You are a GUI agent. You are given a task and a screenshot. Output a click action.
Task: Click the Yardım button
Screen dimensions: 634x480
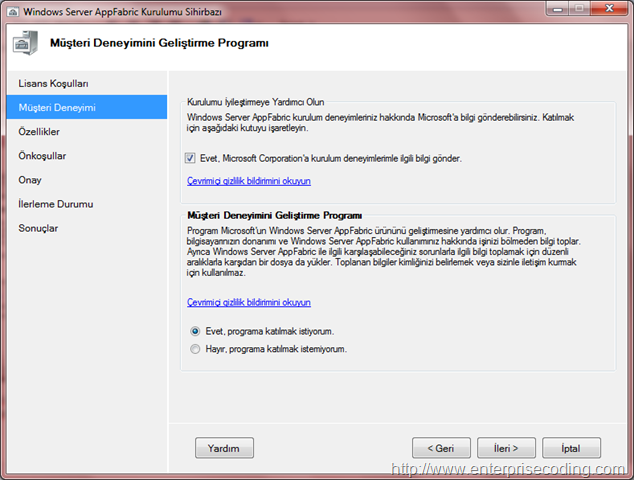(x=224, y=448)
